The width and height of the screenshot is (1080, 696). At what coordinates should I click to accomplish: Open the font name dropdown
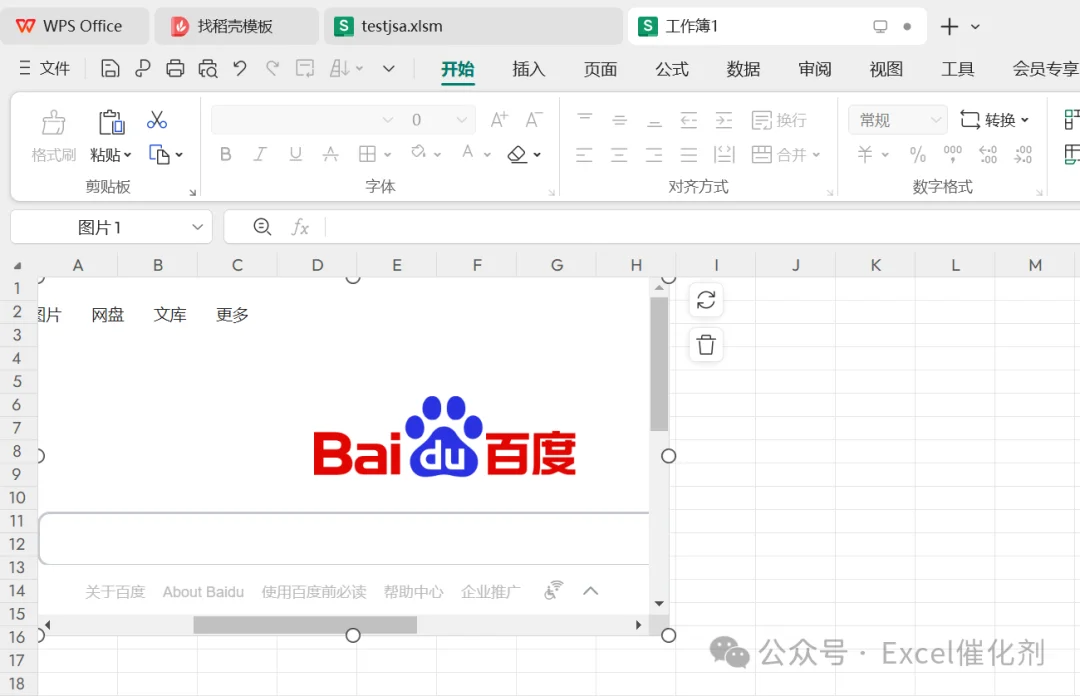[x=388, y=120]
